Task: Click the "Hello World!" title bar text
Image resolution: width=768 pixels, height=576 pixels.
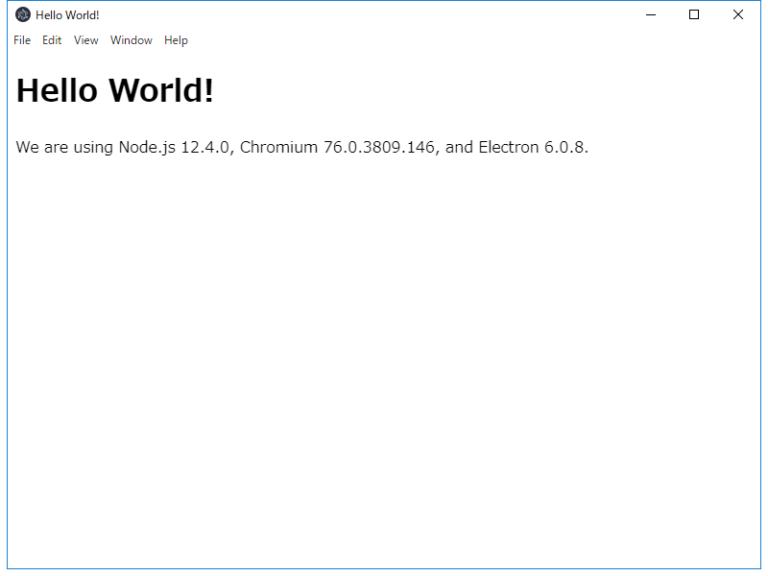Action: coord(67,15)
